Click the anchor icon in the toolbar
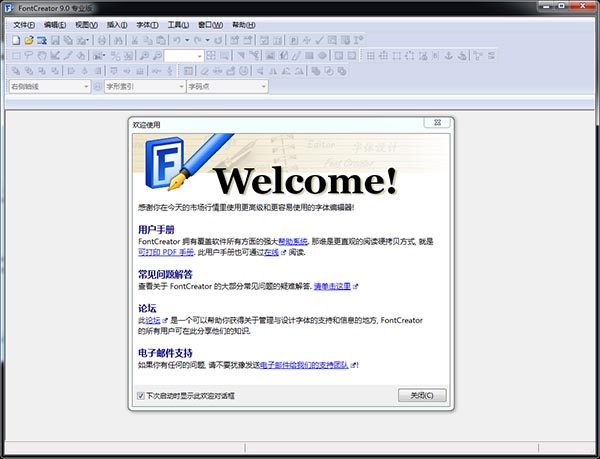This screenshot has height=459, width=600. pos(448,56)
